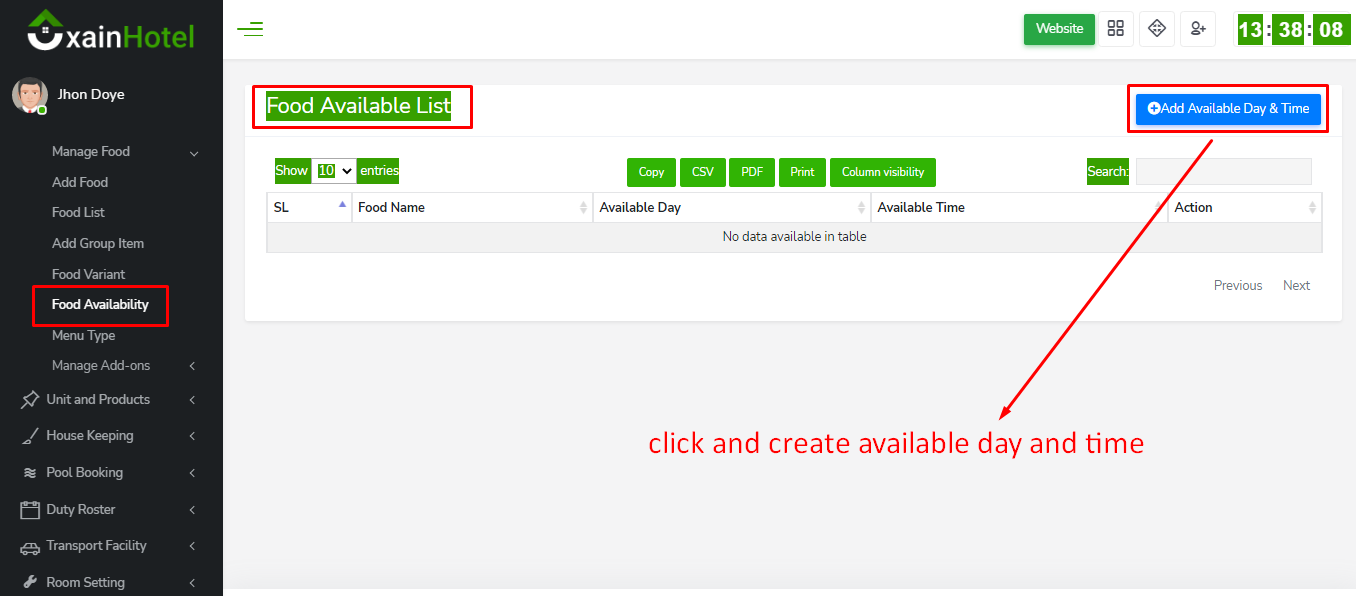Viewport: 1356px width, 596px height.
Task: Click the Jhon Doye profile avatar
Action: (29, 95)
